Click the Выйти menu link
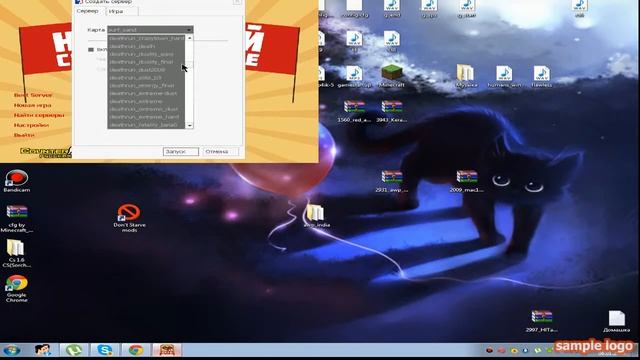Screen dimensions: 640x360 [24, 135]
